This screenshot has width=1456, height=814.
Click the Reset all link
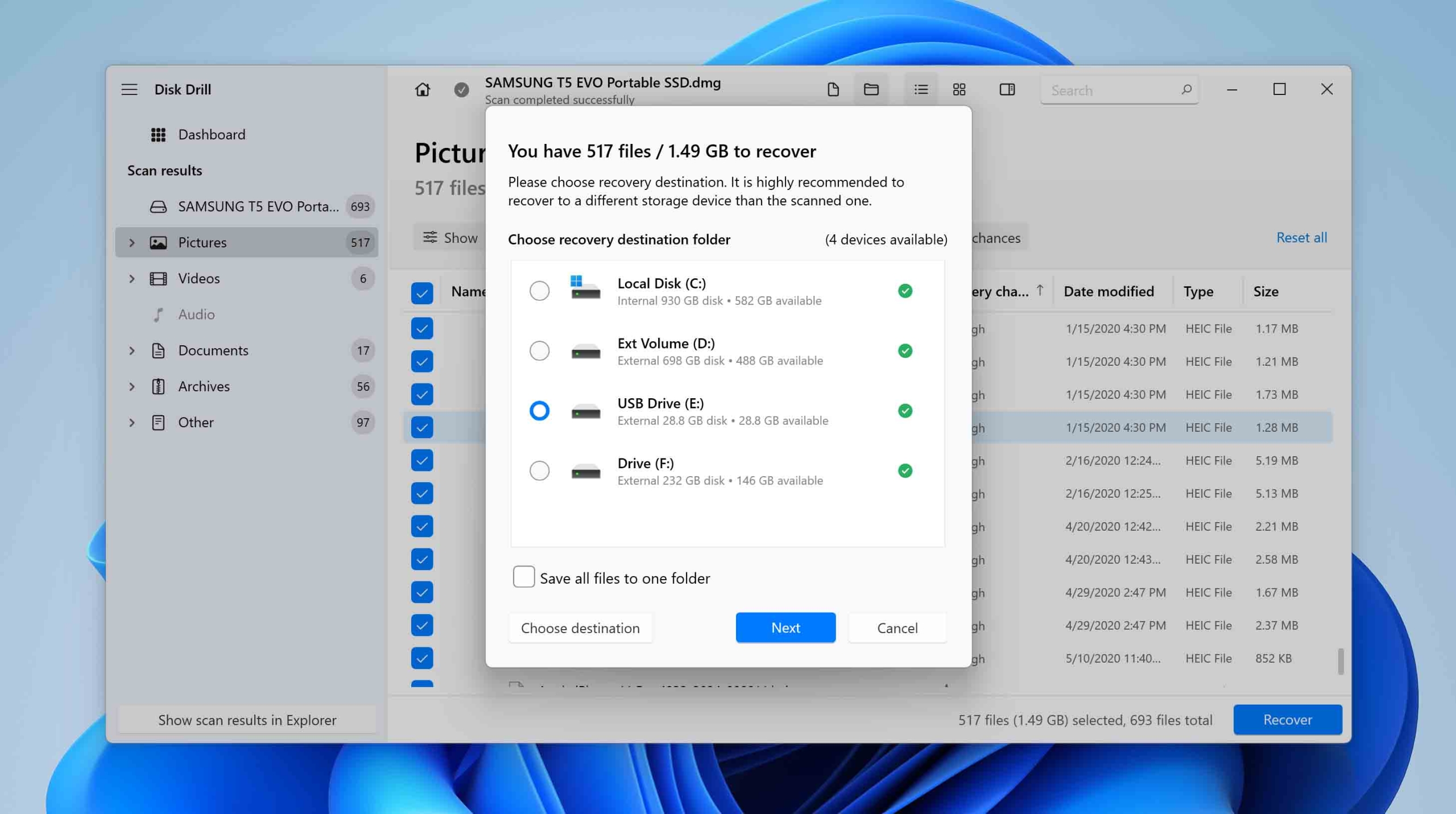point(1301,237)
